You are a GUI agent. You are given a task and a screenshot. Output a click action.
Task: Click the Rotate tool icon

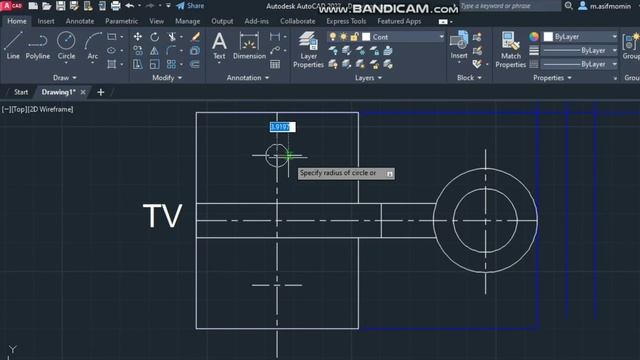154,37
